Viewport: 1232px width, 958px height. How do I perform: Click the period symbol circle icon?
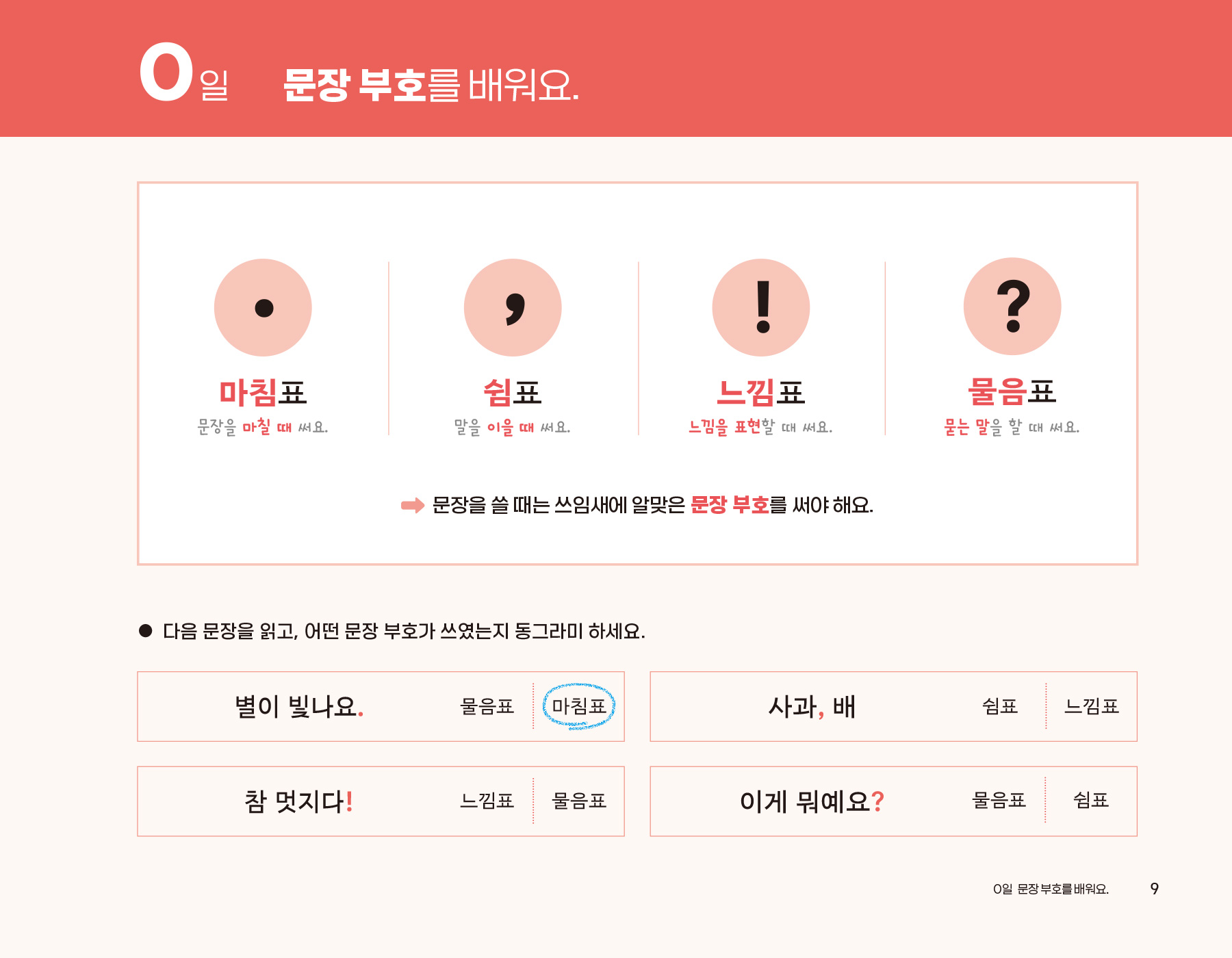[263, 308]
